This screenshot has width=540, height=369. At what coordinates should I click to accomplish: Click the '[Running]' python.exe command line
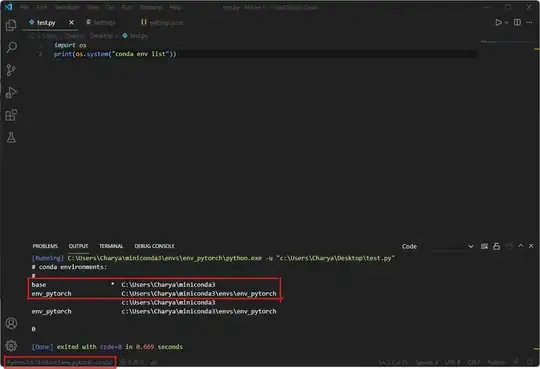(214, 258)
